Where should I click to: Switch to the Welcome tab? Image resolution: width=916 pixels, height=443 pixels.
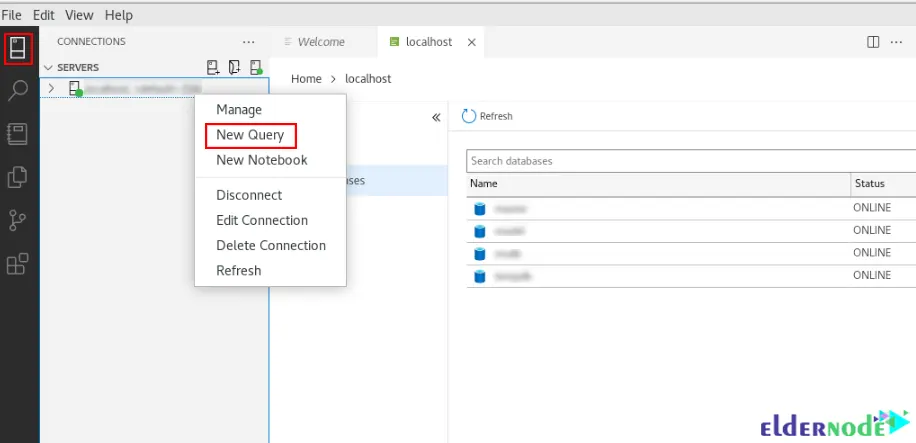coord(321,42)
